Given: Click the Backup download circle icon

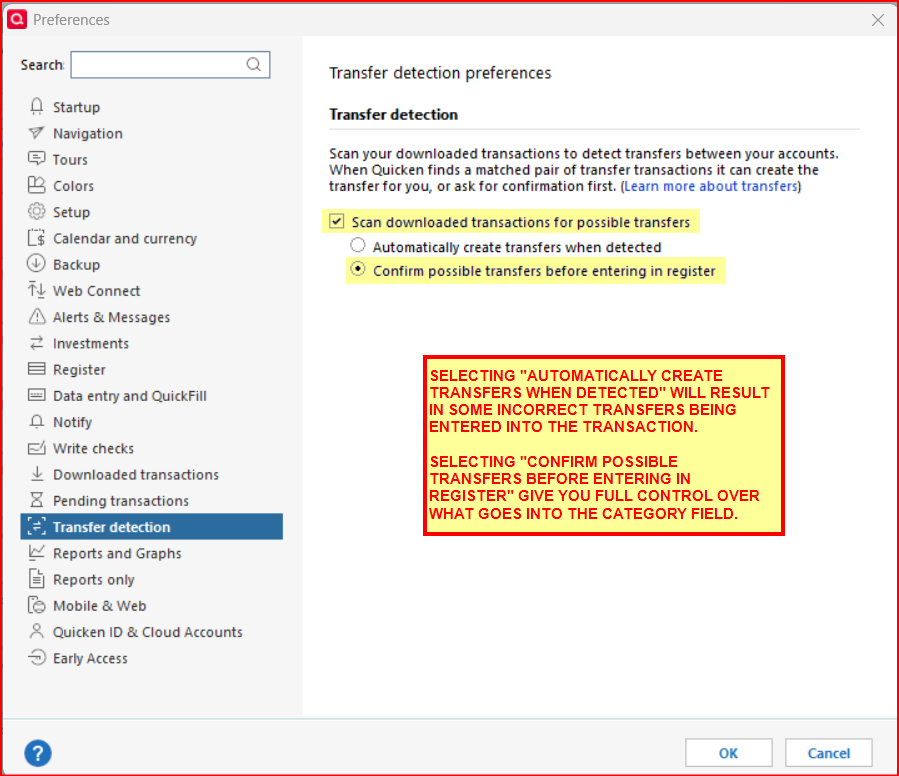Looking at the screenshot, I should [36, 264].
